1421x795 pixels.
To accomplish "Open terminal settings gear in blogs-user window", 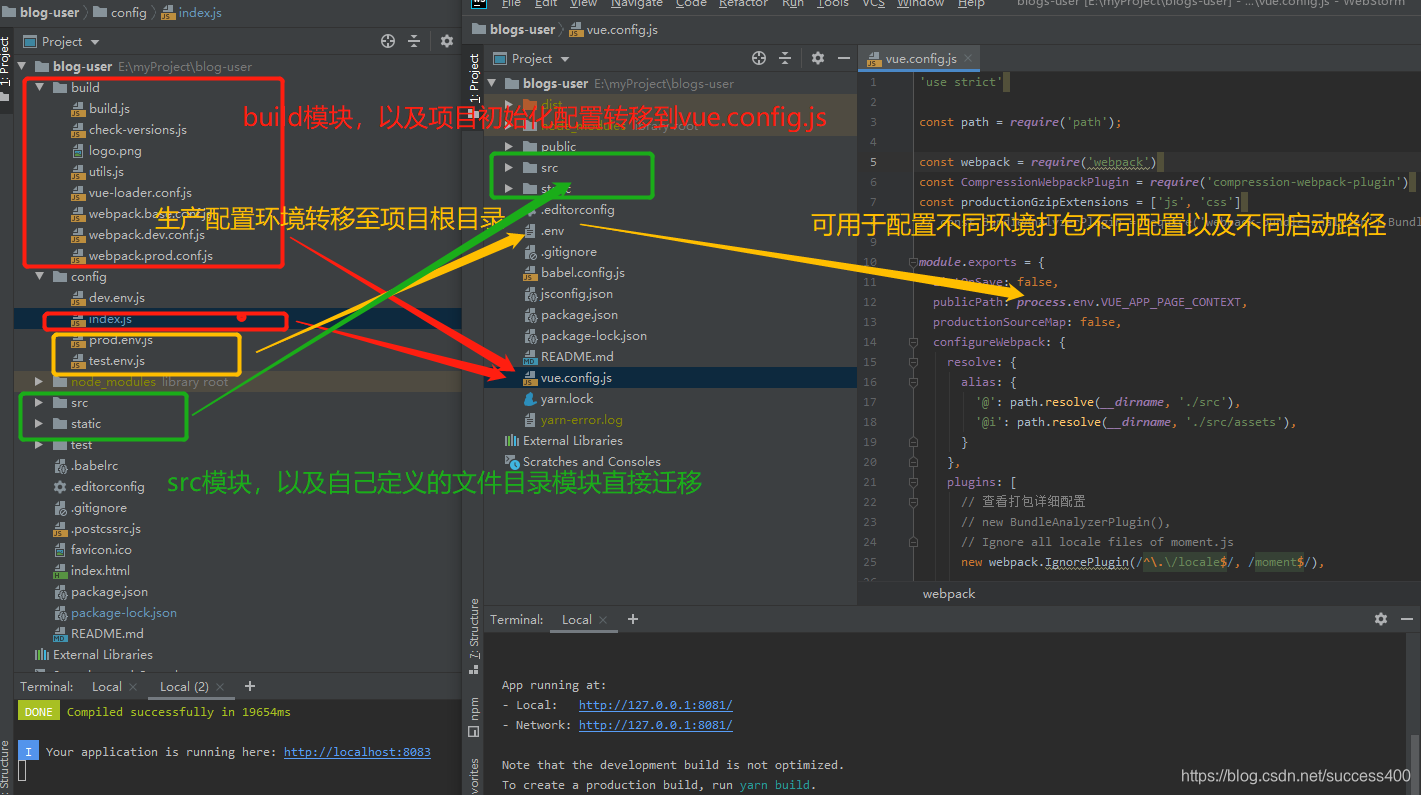I will pos(1381,619).
